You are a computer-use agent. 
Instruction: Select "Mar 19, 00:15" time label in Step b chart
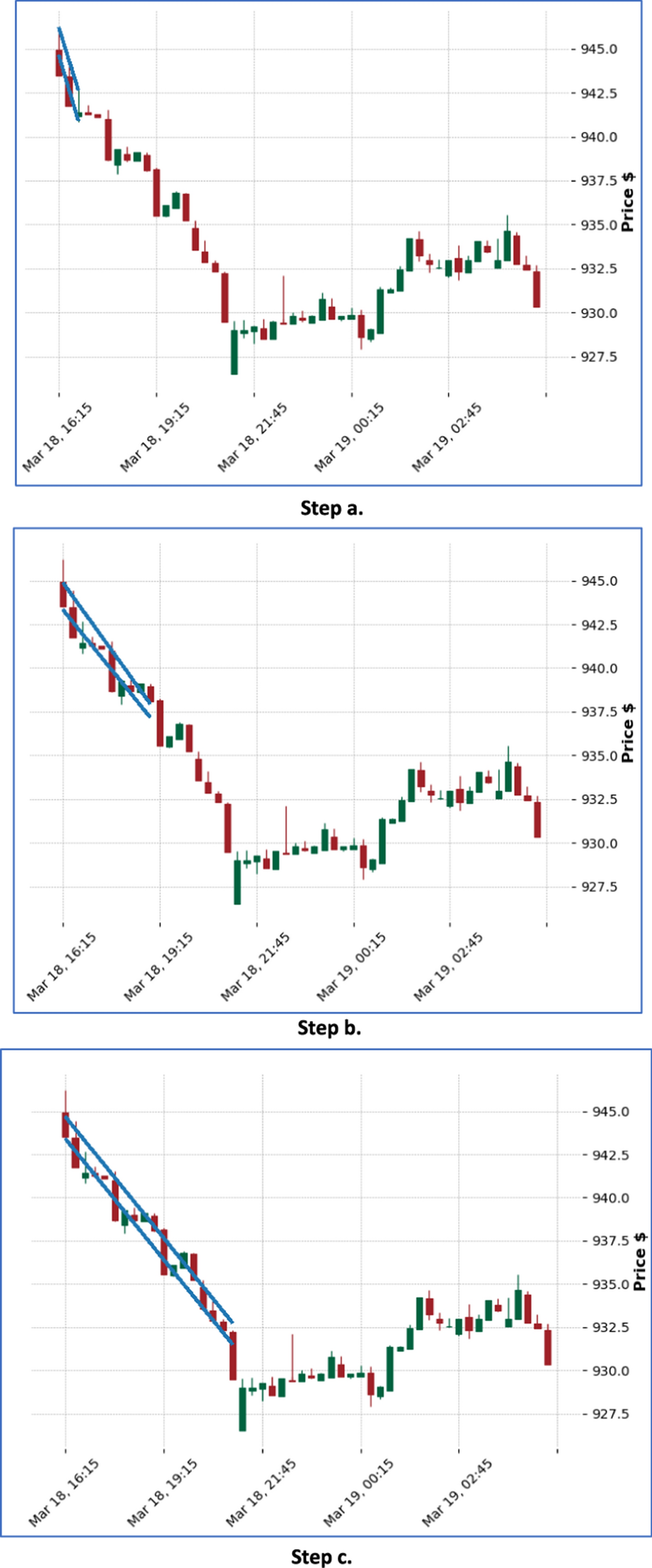(351, 967)
